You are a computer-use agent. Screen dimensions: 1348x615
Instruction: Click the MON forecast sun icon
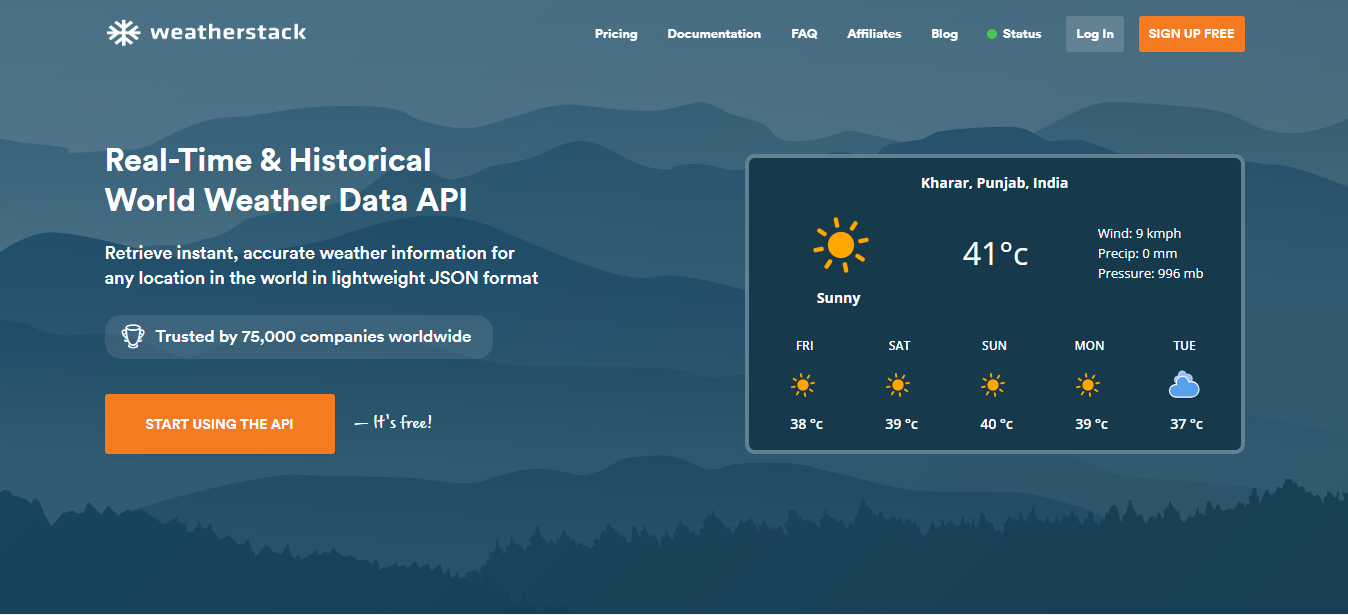(1088, 385)
